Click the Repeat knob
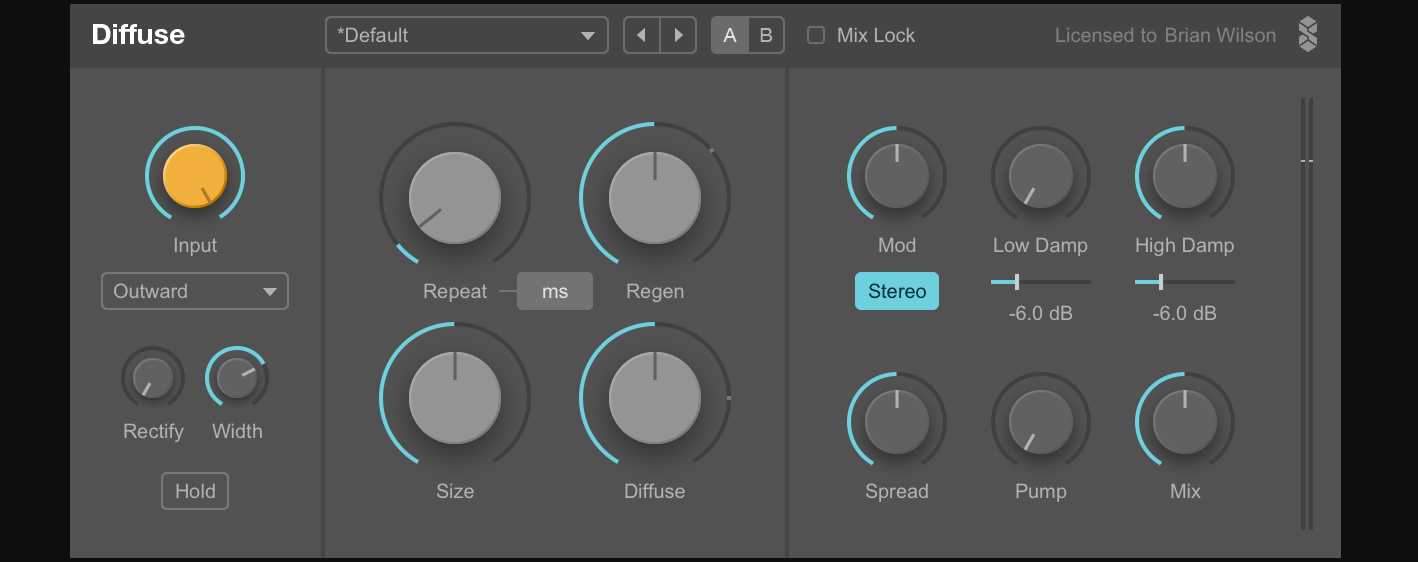This screenshot has height=562, width=1418. [x=455, y=198]
